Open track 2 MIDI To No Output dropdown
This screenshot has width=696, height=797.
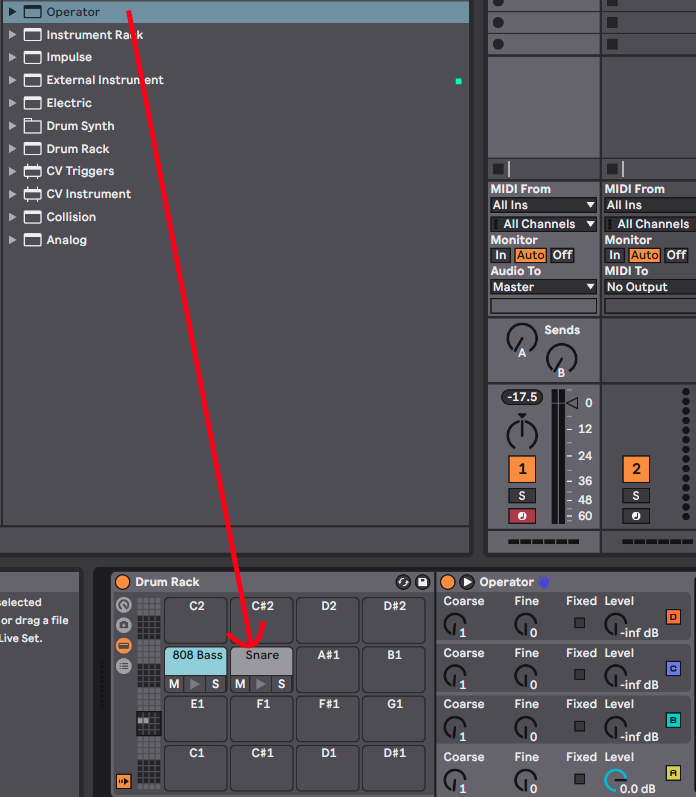click(x=650, y=287)
